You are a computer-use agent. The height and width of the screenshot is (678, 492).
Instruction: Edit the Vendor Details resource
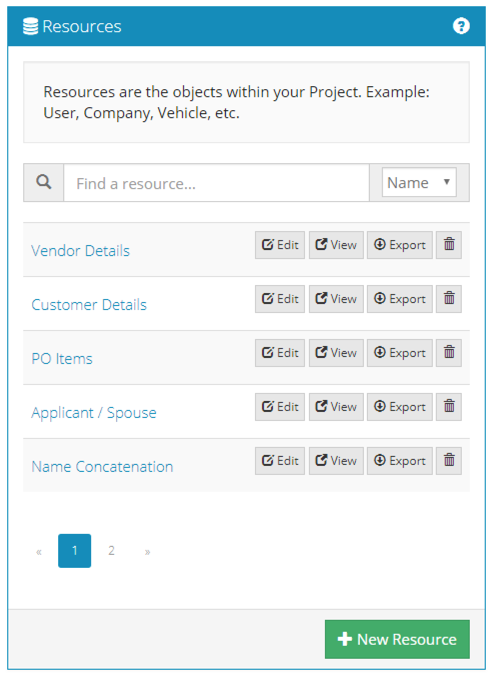[280, 245]
